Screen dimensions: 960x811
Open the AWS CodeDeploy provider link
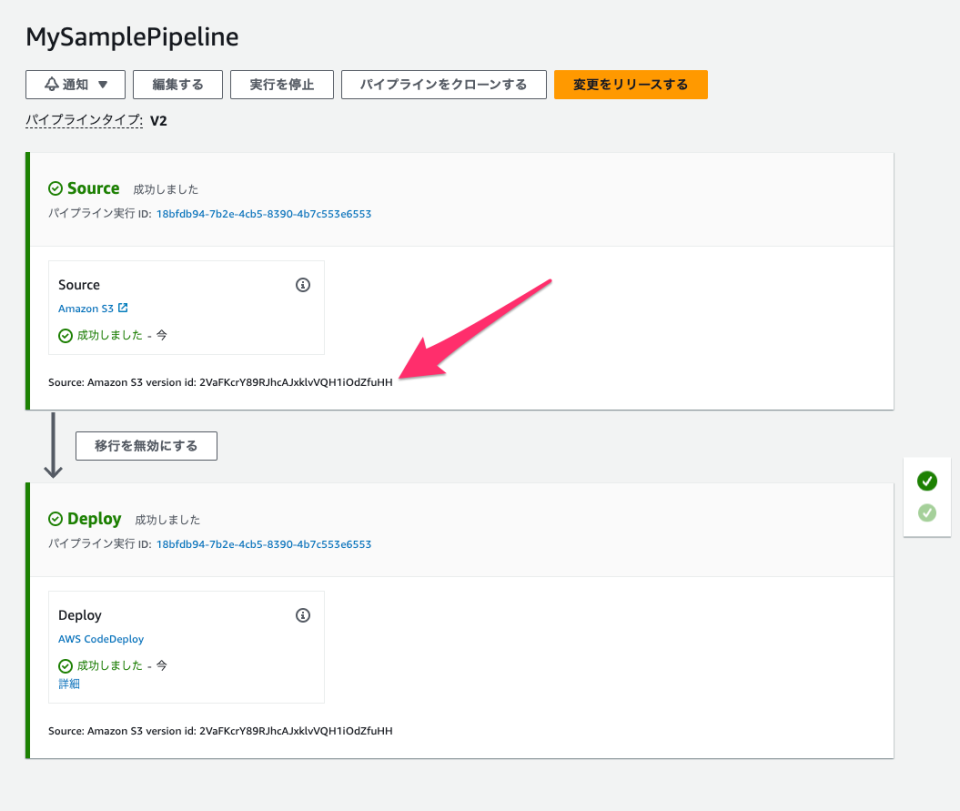[101, 639]
